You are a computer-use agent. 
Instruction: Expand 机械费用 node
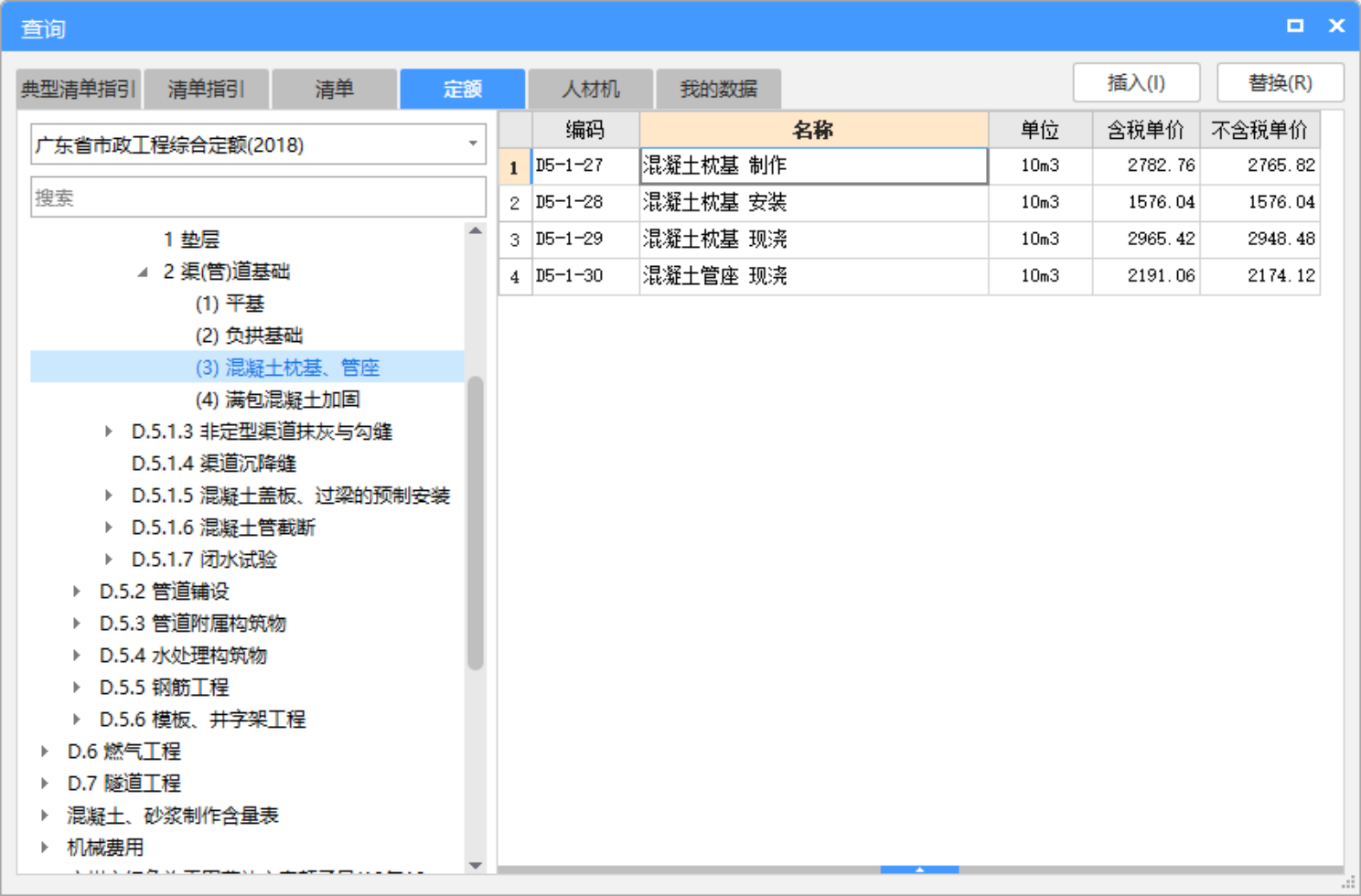[45, 848]
